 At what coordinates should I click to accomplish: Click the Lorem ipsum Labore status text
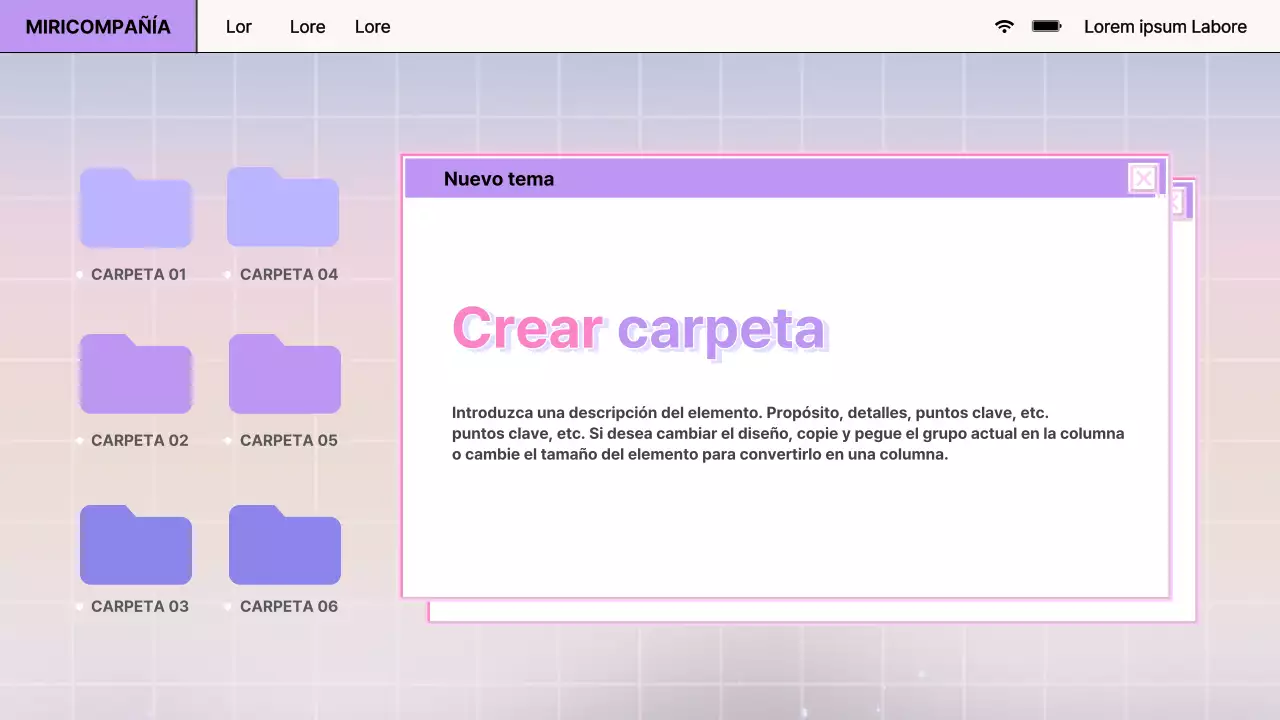coord(1165,27)
